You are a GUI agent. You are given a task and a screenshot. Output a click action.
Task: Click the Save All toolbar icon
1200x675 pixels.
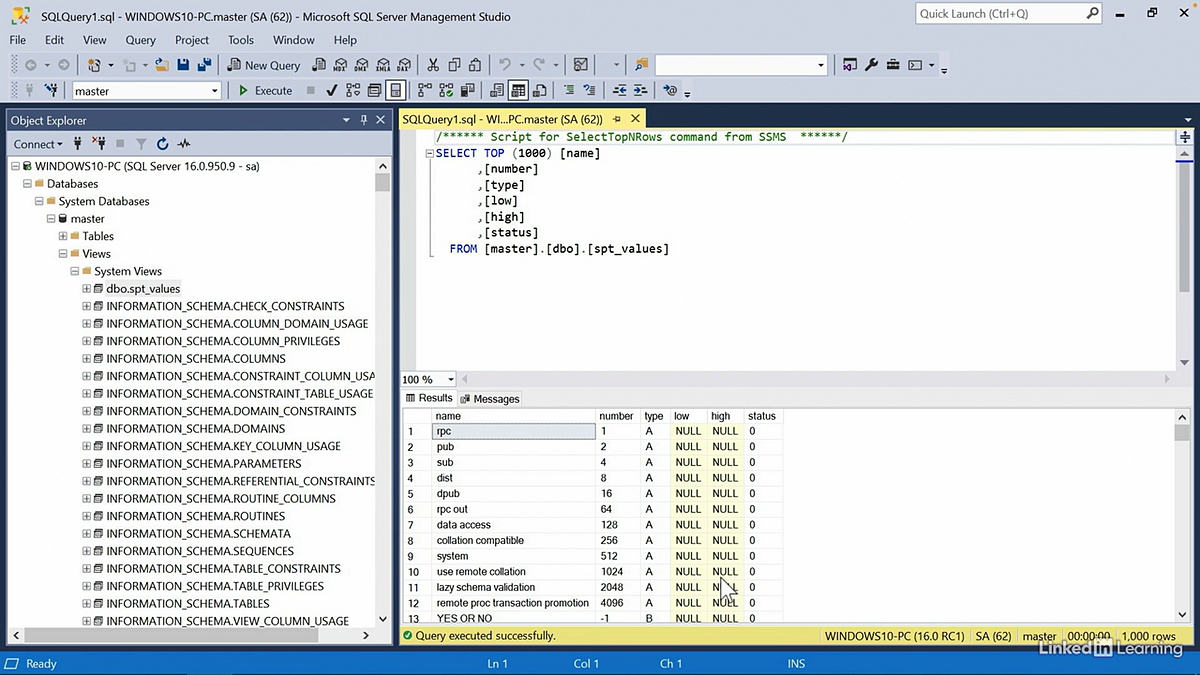click(x=204, y=65)
